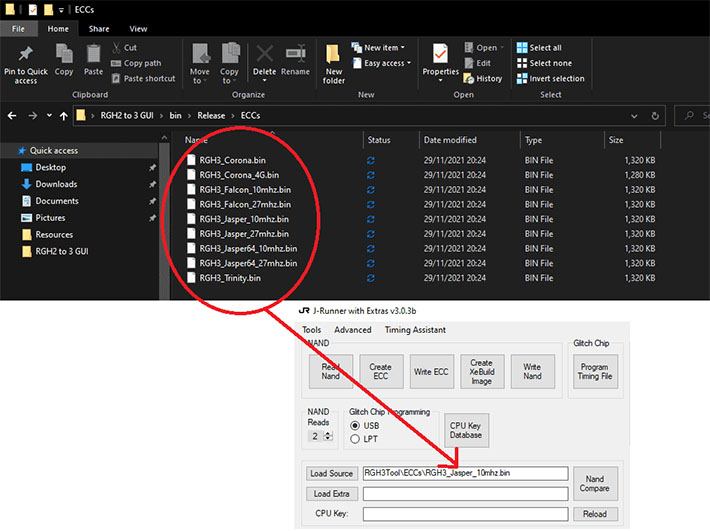The image size is (710, 531).
Task: Open the CPU Key Database
Action: pyautogui.click(x=466, y=431)
